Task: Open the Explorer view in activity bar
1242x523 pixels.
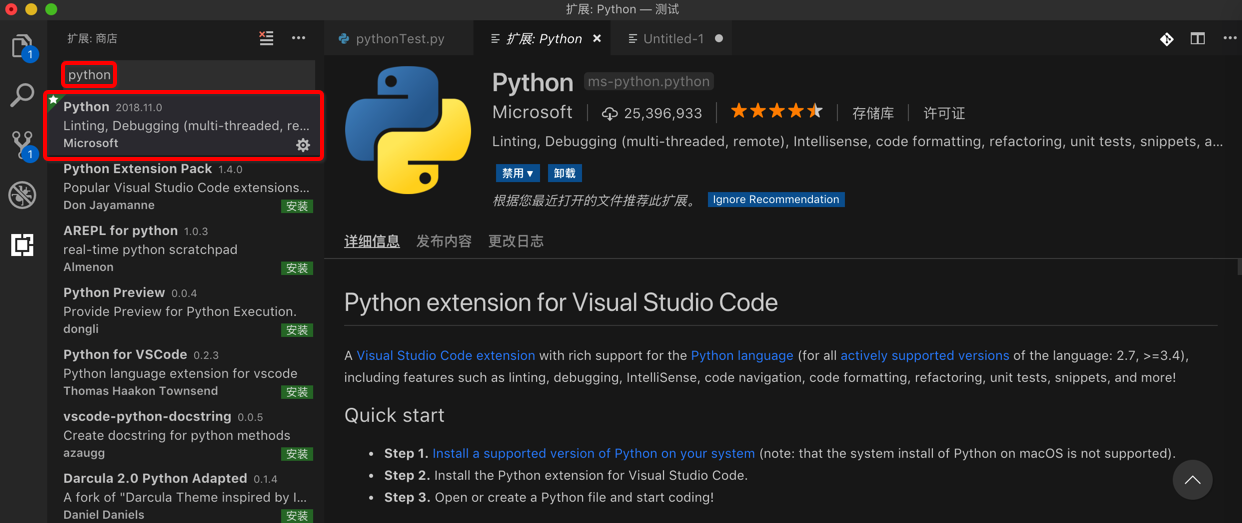Action: tap(22, 46)
